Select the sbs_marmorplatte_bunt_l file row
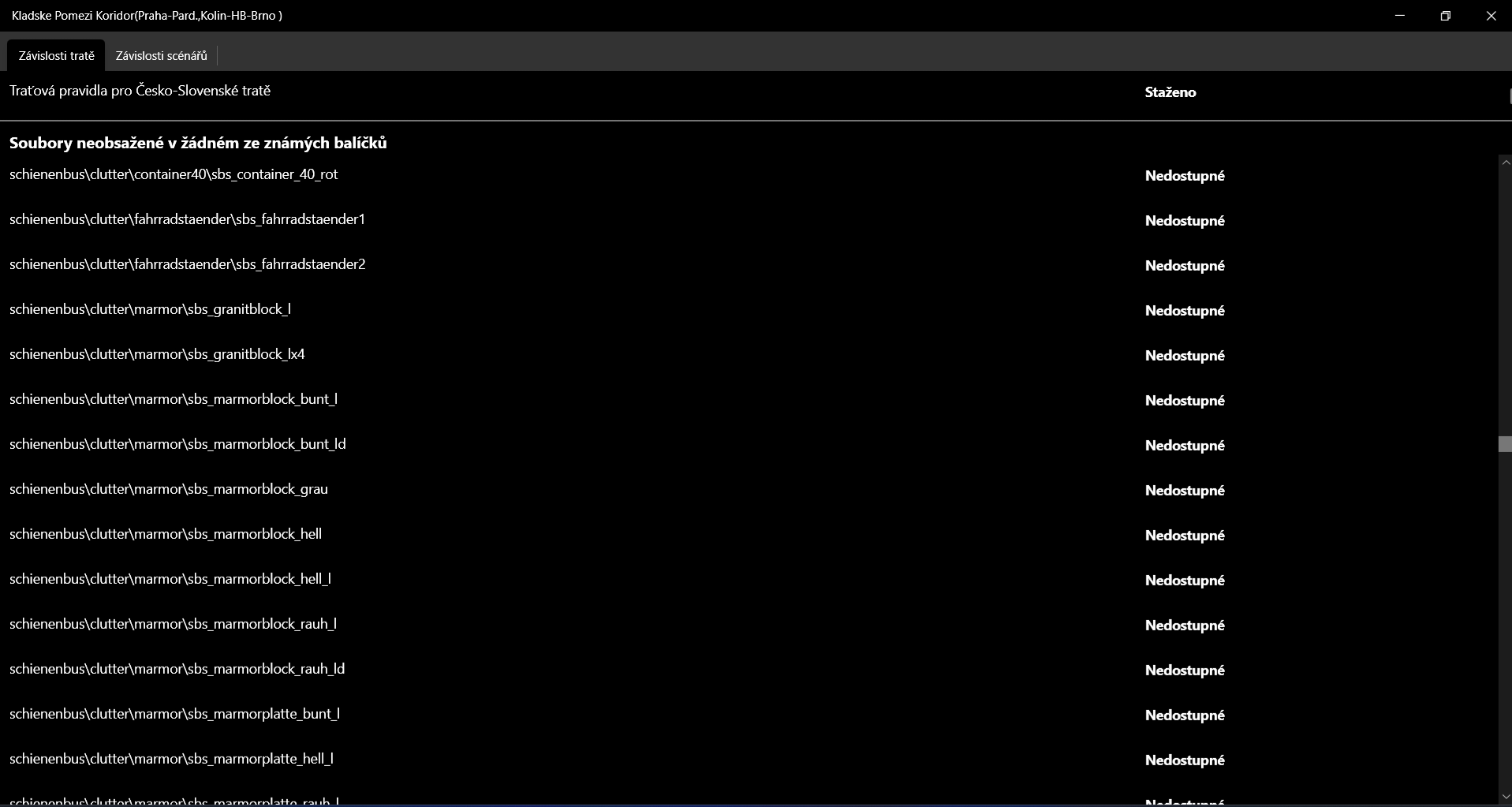This screenshot has width=1512, height=807. (748, 715)
